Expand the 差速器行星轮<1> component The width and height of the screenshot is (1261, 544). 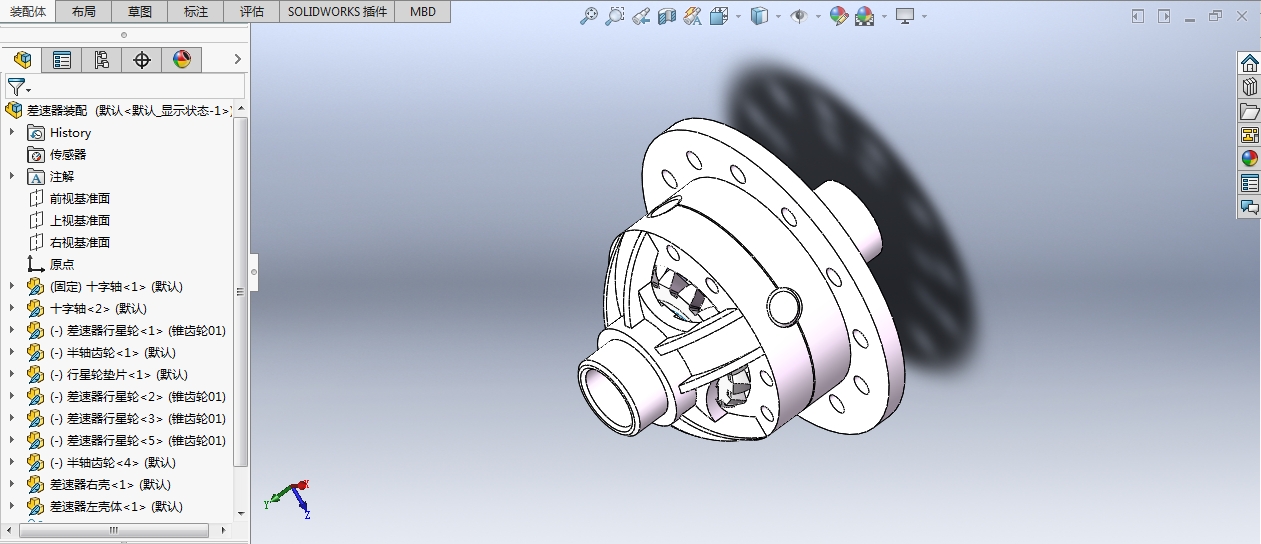[x=12, y=330]
